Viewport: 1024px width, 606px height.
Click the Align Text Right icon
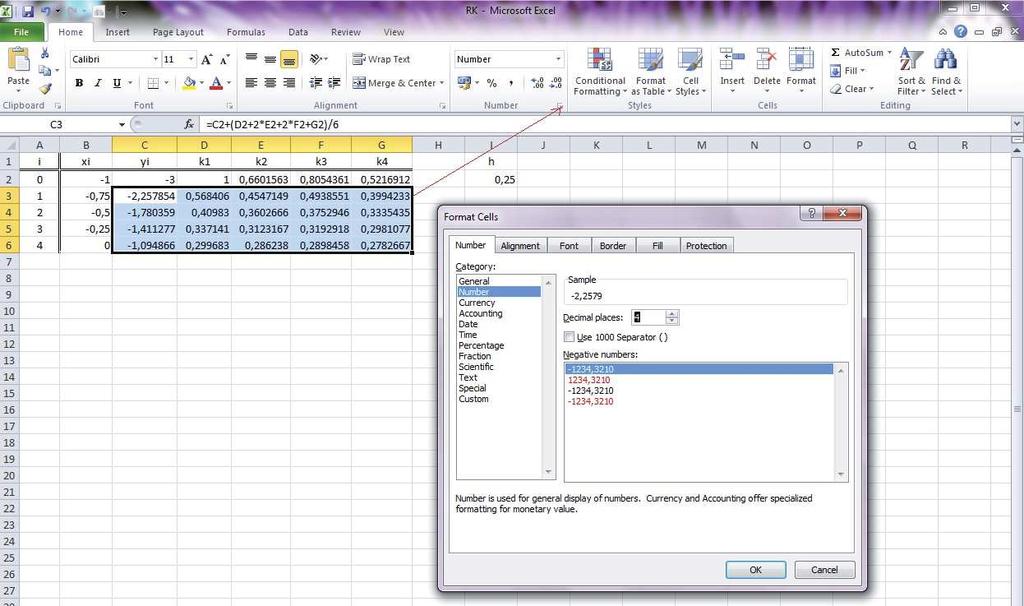(289, 83)
